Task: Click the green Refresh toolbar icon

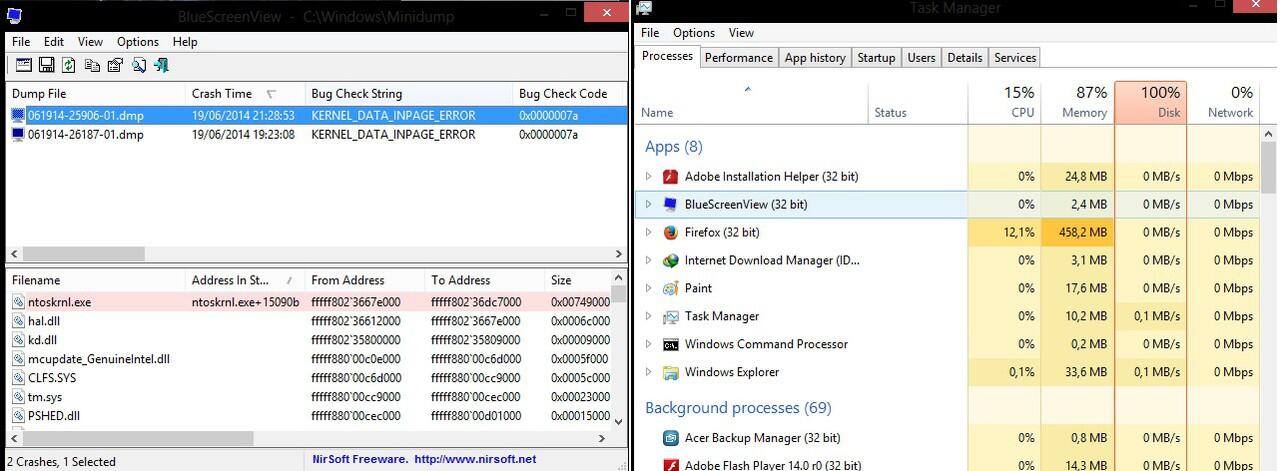Action: point(68,65)
